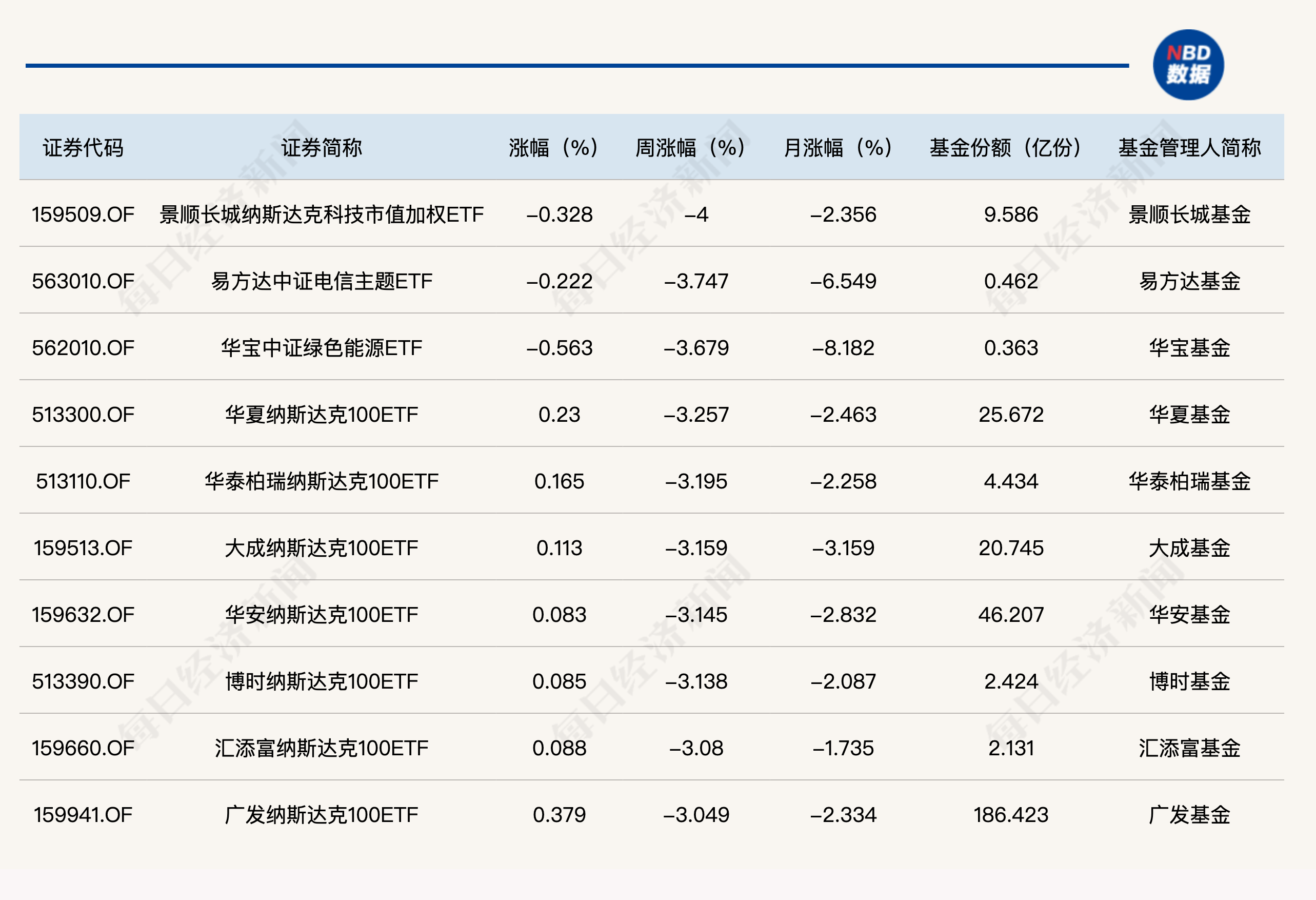
Task: Click the 基金管理人简称 header cell
Action: tap(1189, 148)
